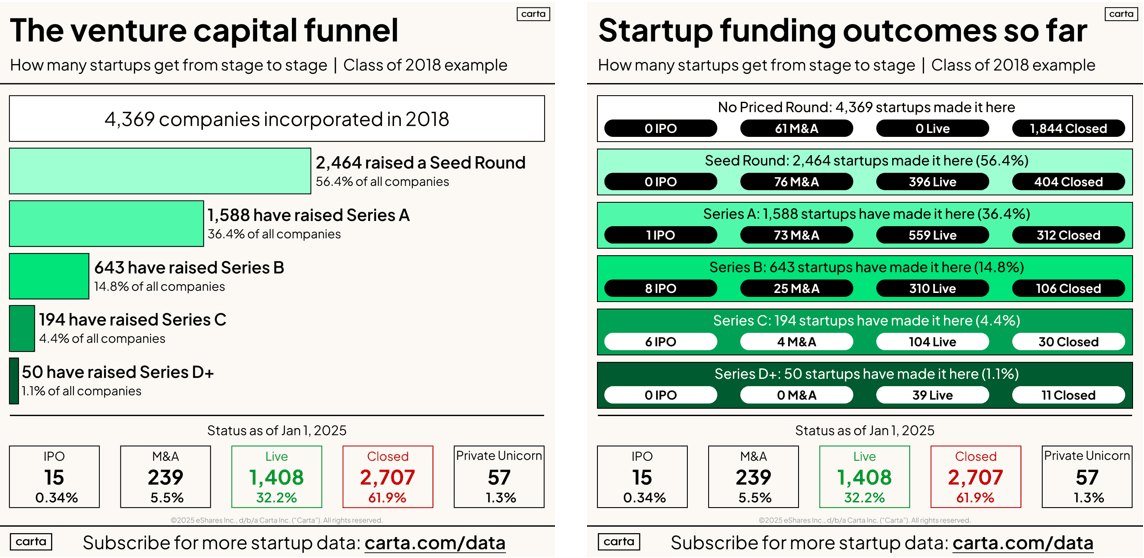Click the Carta logo beside "The venture capital funnel" title
This screenshot has width=1144, height=558.
(533, 14)
